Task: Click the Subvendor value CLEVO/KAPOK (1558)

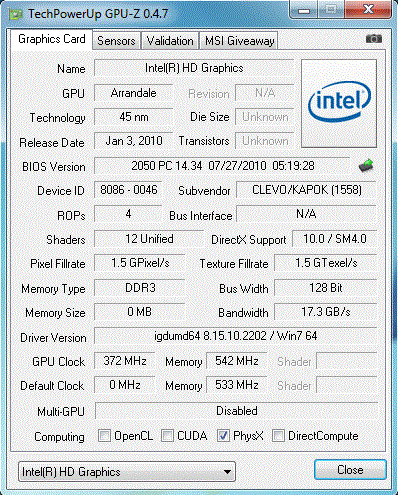Action: (307, 190)
